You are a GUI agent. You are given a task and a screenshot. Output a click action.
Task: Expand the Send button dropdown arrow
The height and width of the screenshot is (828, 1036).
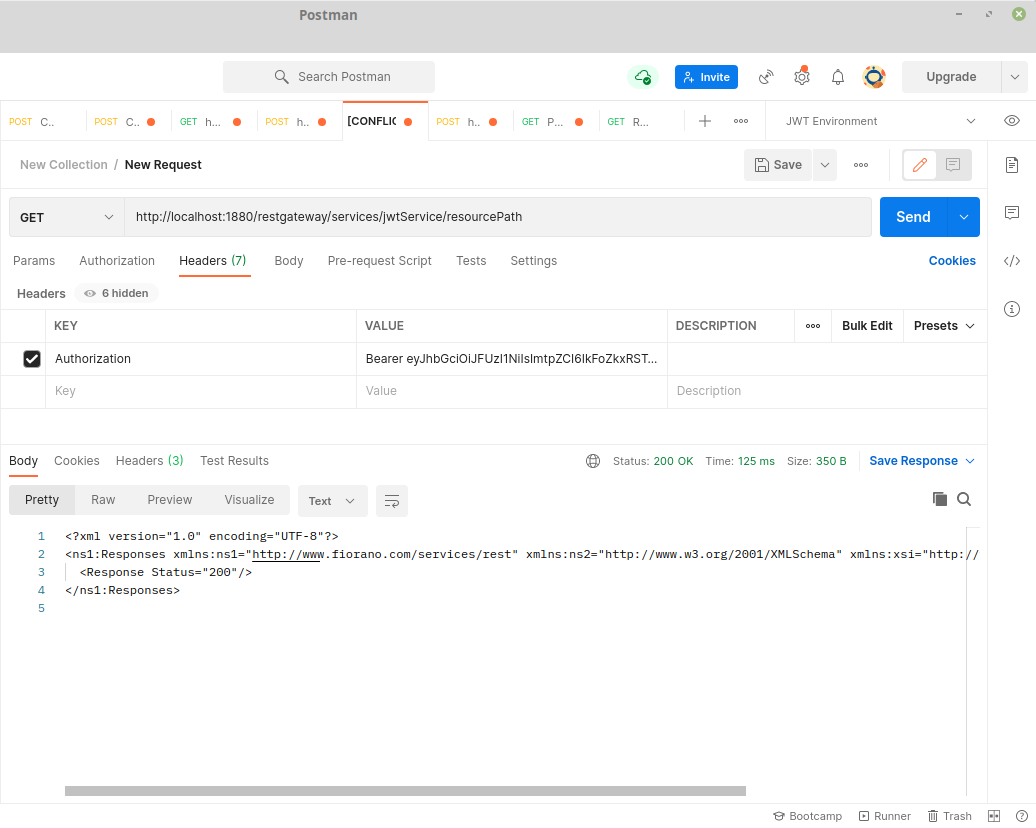click(x=963, y=217)
